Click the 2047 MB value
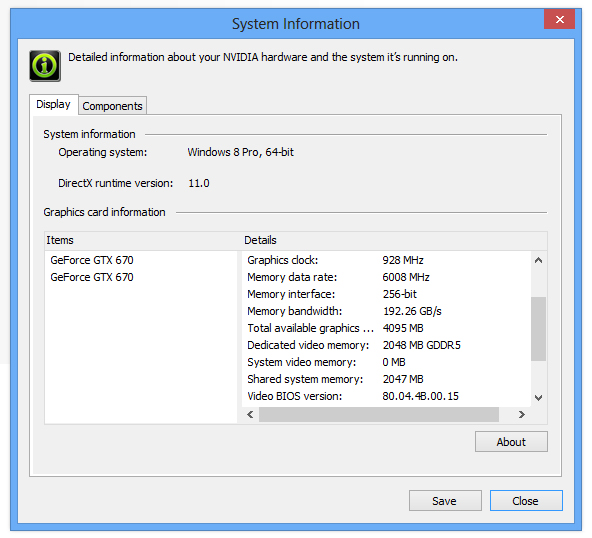592x538 pixels. [403, 379]
